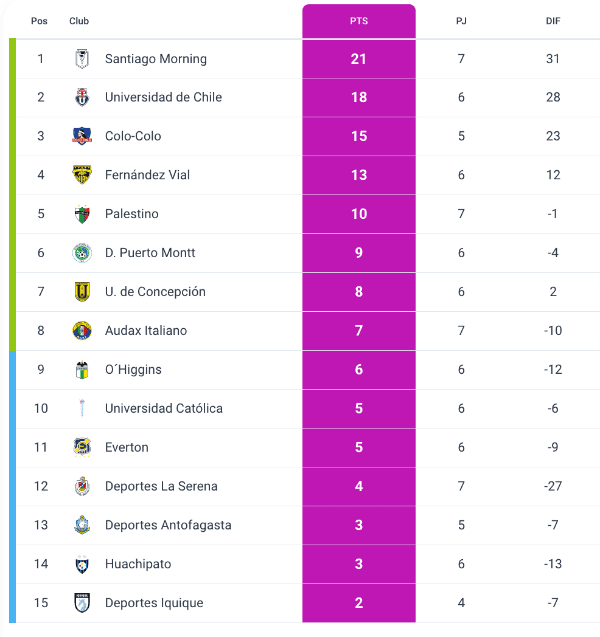Click the Club column header

79,21
